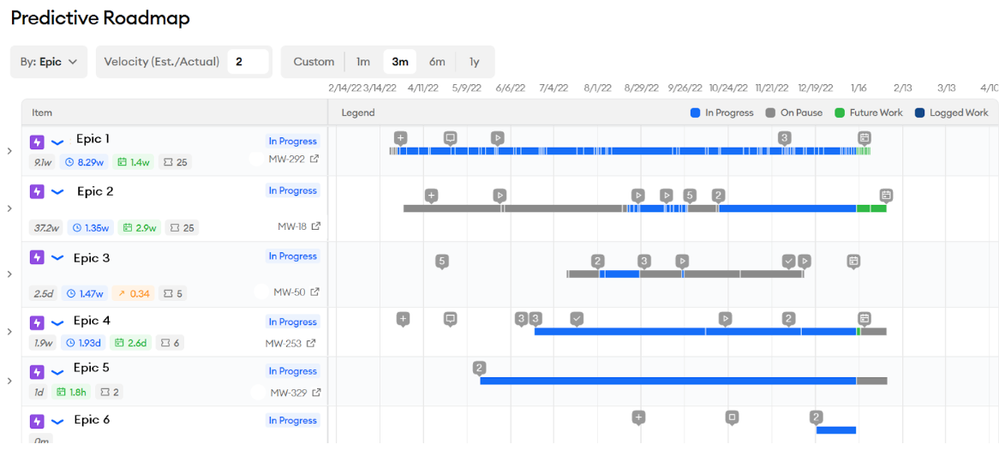Click the 2 marker on Epic 6 timeline
The width and height of the screenshot is (999, 464).
point(816,417)
